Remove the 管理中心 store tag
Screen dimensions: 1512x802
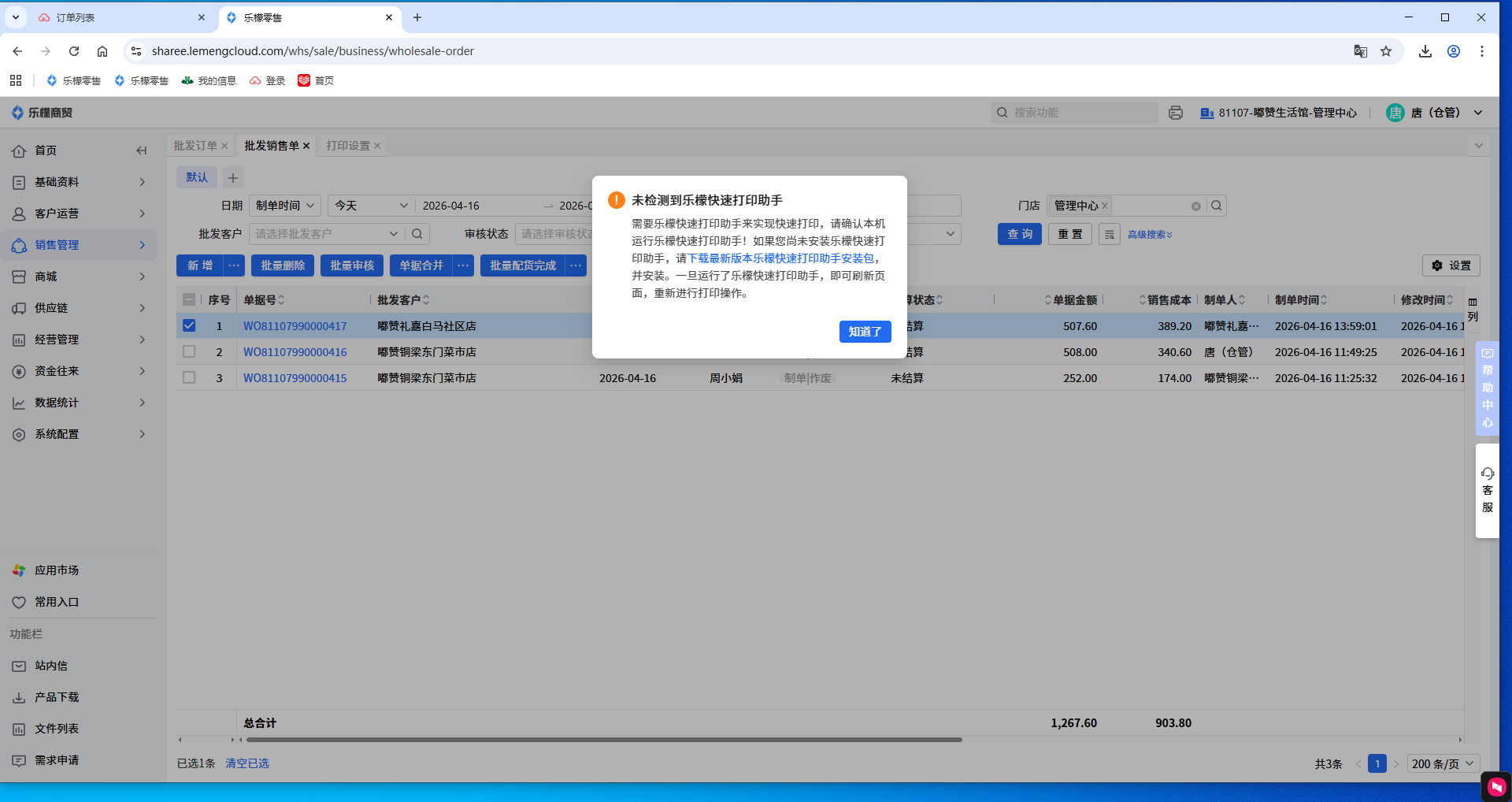[1105, 206]
